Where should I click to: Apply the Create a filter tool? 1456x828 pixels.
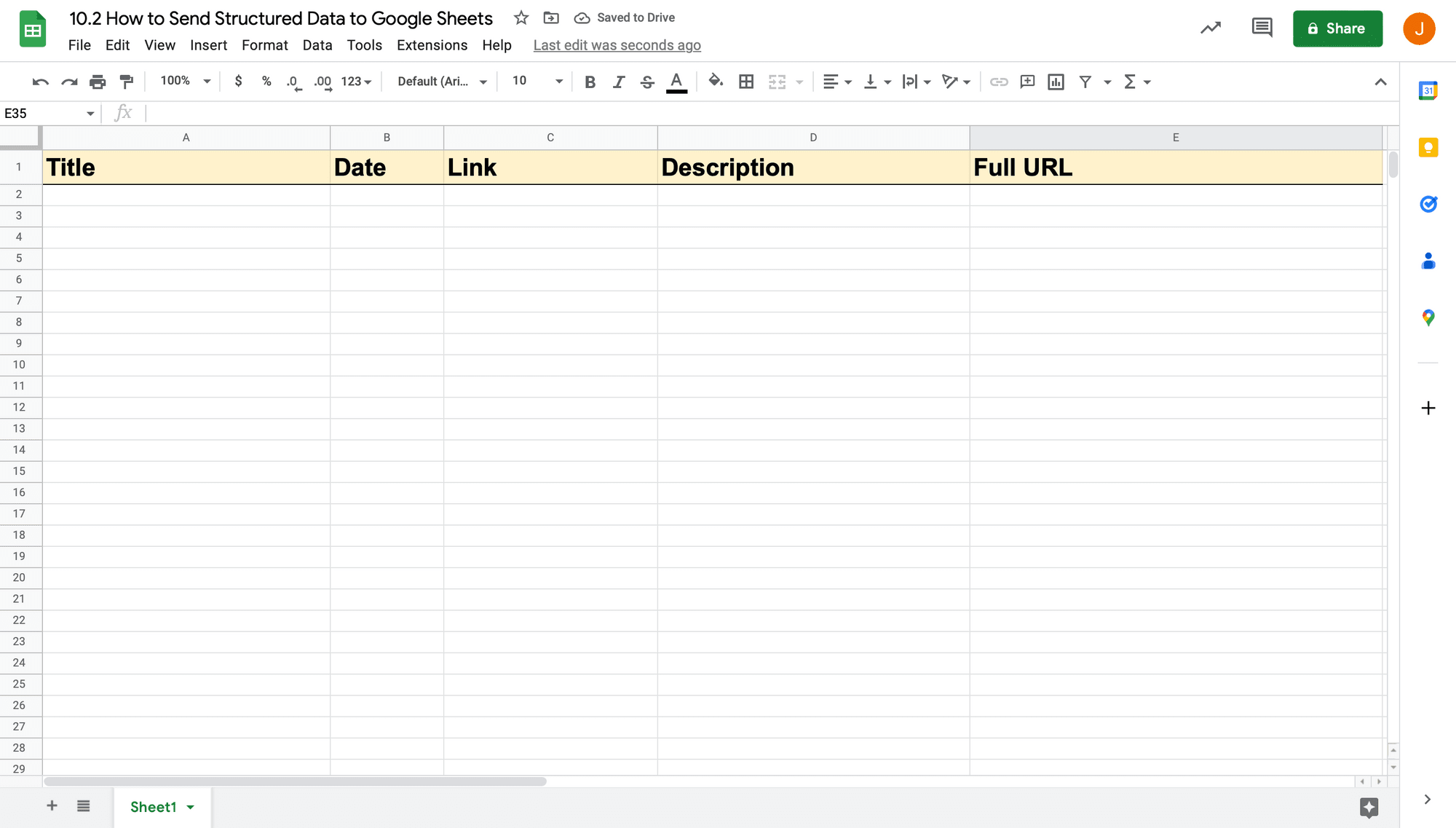tap(1085, 82)
